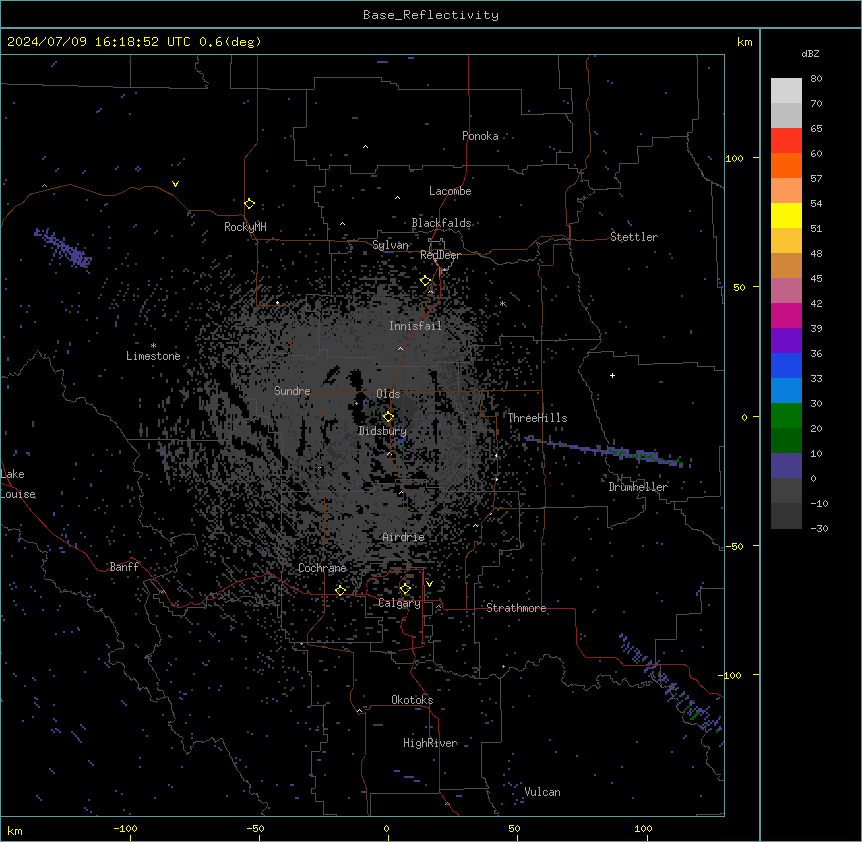862x842 pixels.
Task: Select the Olds town label
Action: (x=388, y=394)
